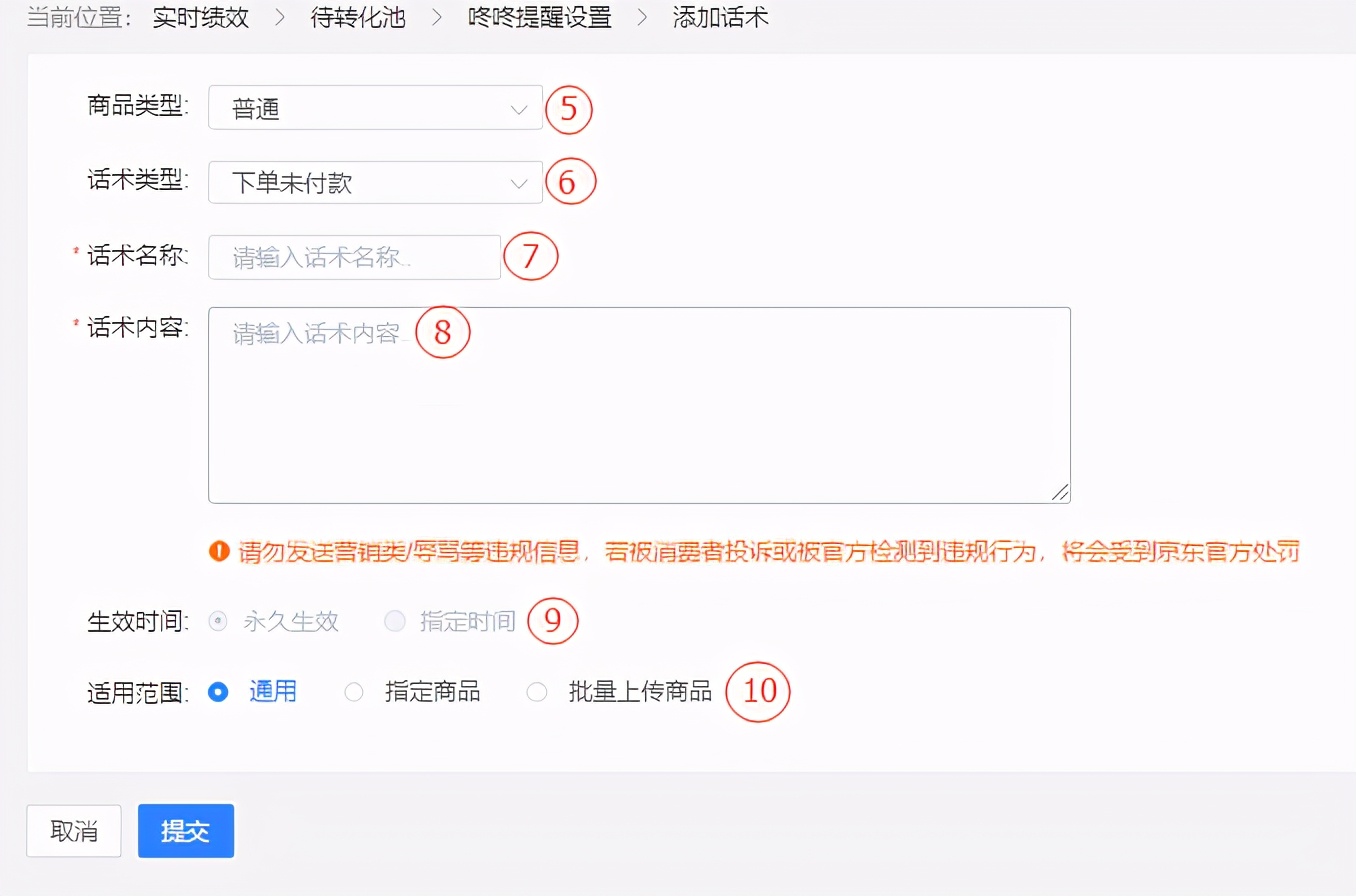This screenshot has width=1356, height=896.
Task: Select the 指定时间 radio option
Action: pyautogui.click(x=395, y=621)
